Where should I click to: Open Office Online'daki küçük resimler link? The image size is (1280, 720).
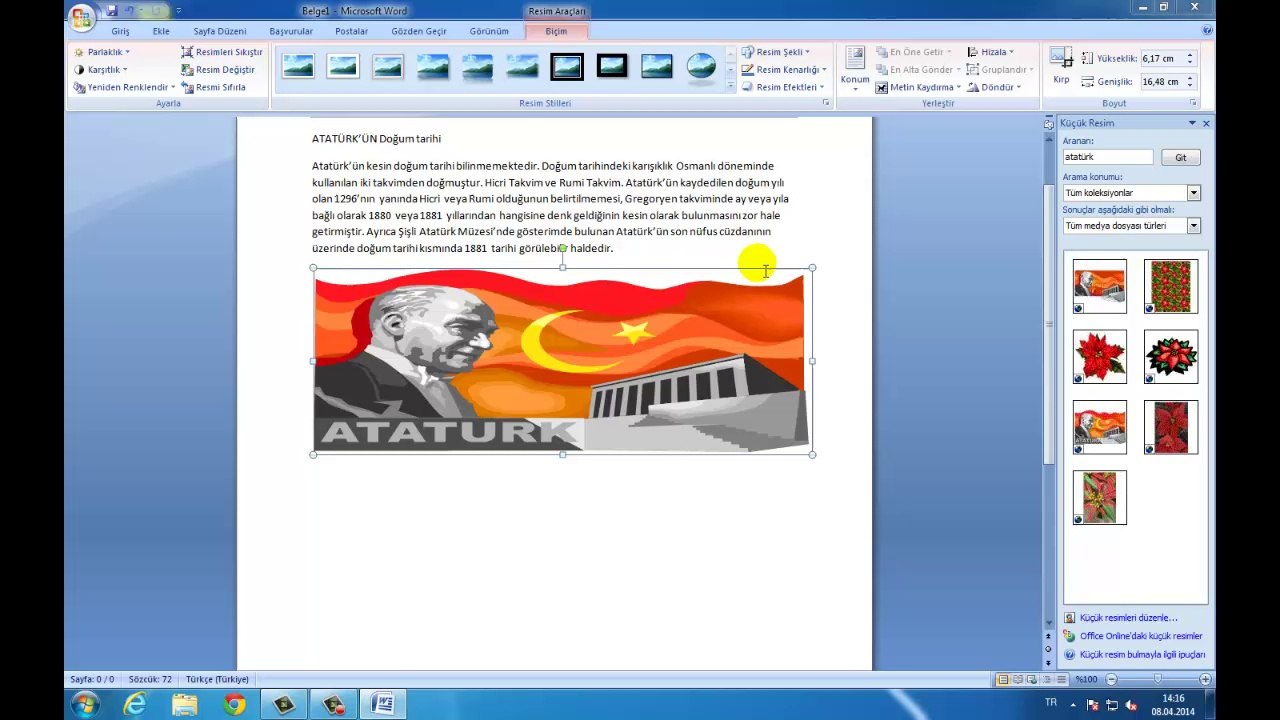pyautogui.click(x=1141, y=636)
